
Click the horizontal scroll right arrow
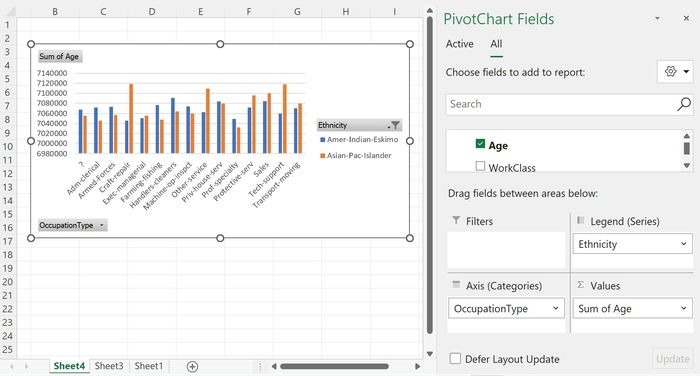point(417,367)
